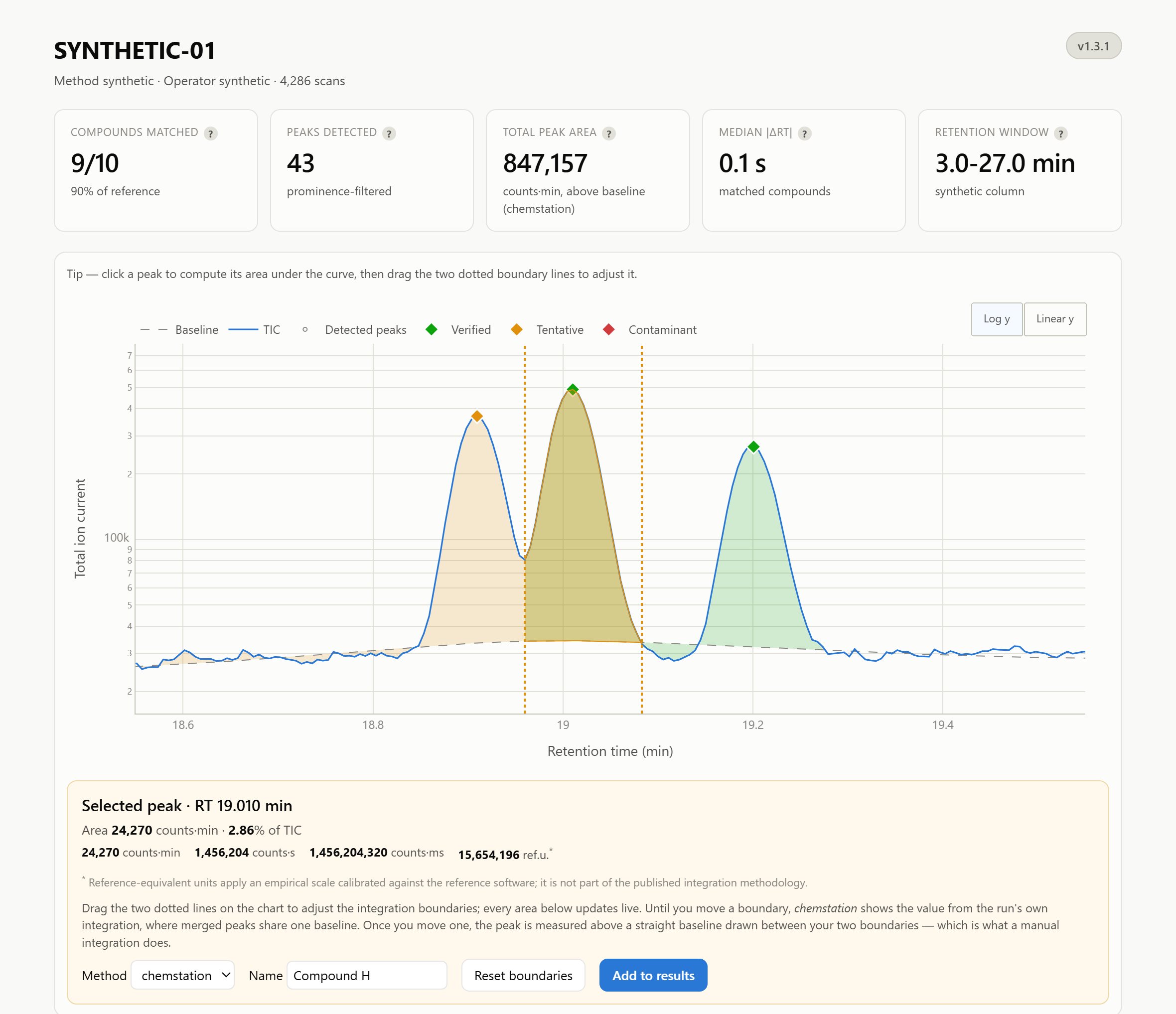The width and height of the screenshot is (1176, 1014).
Task: Open help for Median |ΔRT|
Action: 804,134
